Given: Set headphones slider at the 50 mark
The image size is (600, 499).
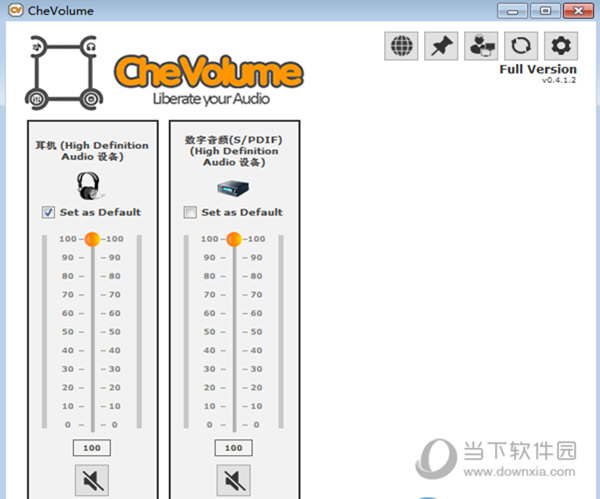Looking at the screenshot, I should tap(93, 332).
